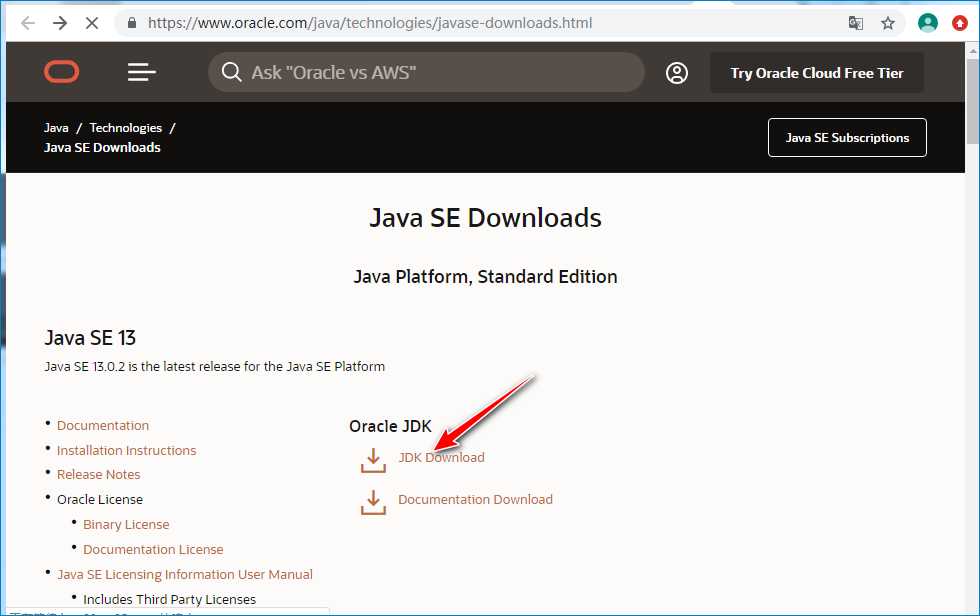Viewport: 980px width, 616px height.
Task: Go to the Technologies breadcrumb
Action: click(x=126, y=127)
